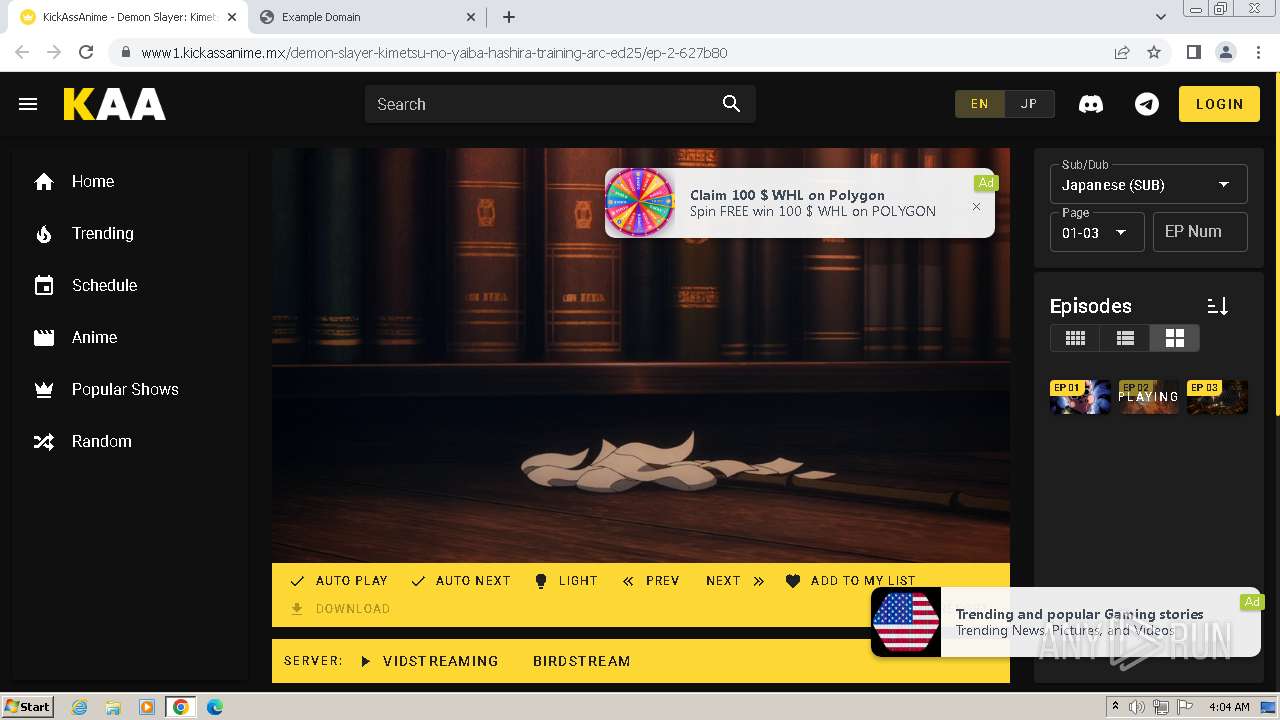
Task: Open a new browser tab
Action: [x=509, y=17]
